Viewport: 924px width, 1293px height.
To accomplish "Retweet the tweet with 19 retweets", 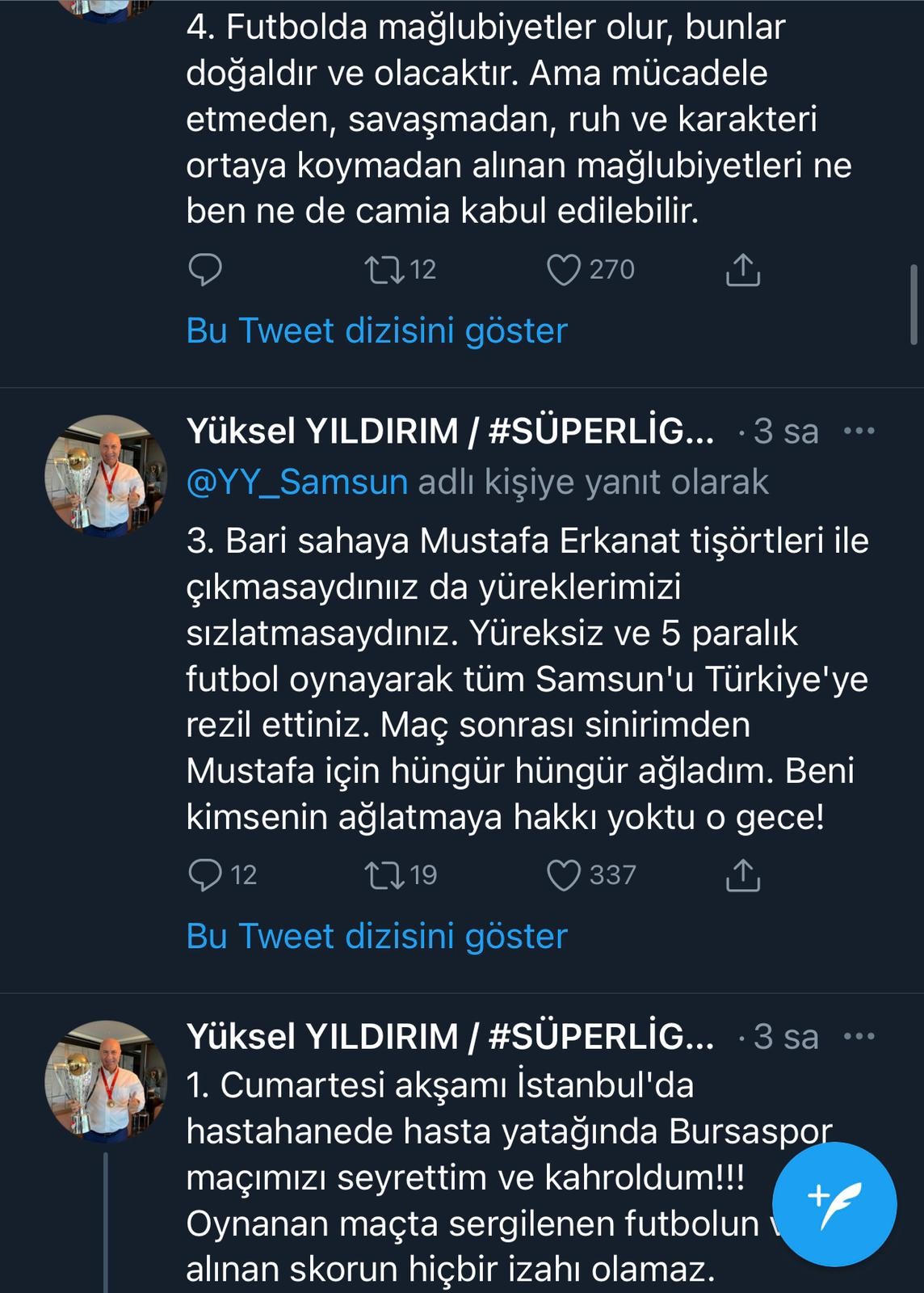I will tap(385, 875).
